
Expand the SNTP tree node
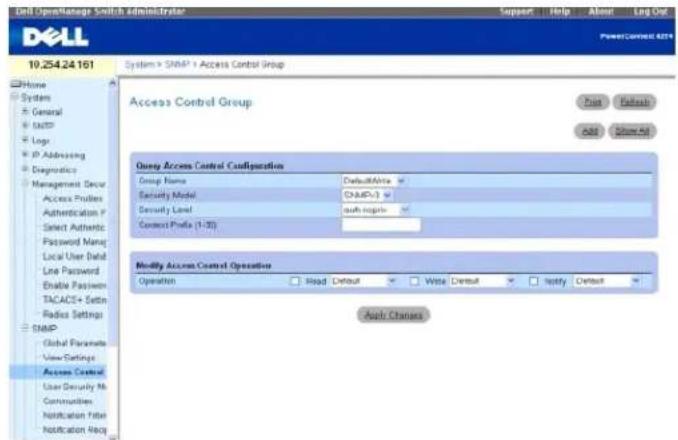point(26,126)
